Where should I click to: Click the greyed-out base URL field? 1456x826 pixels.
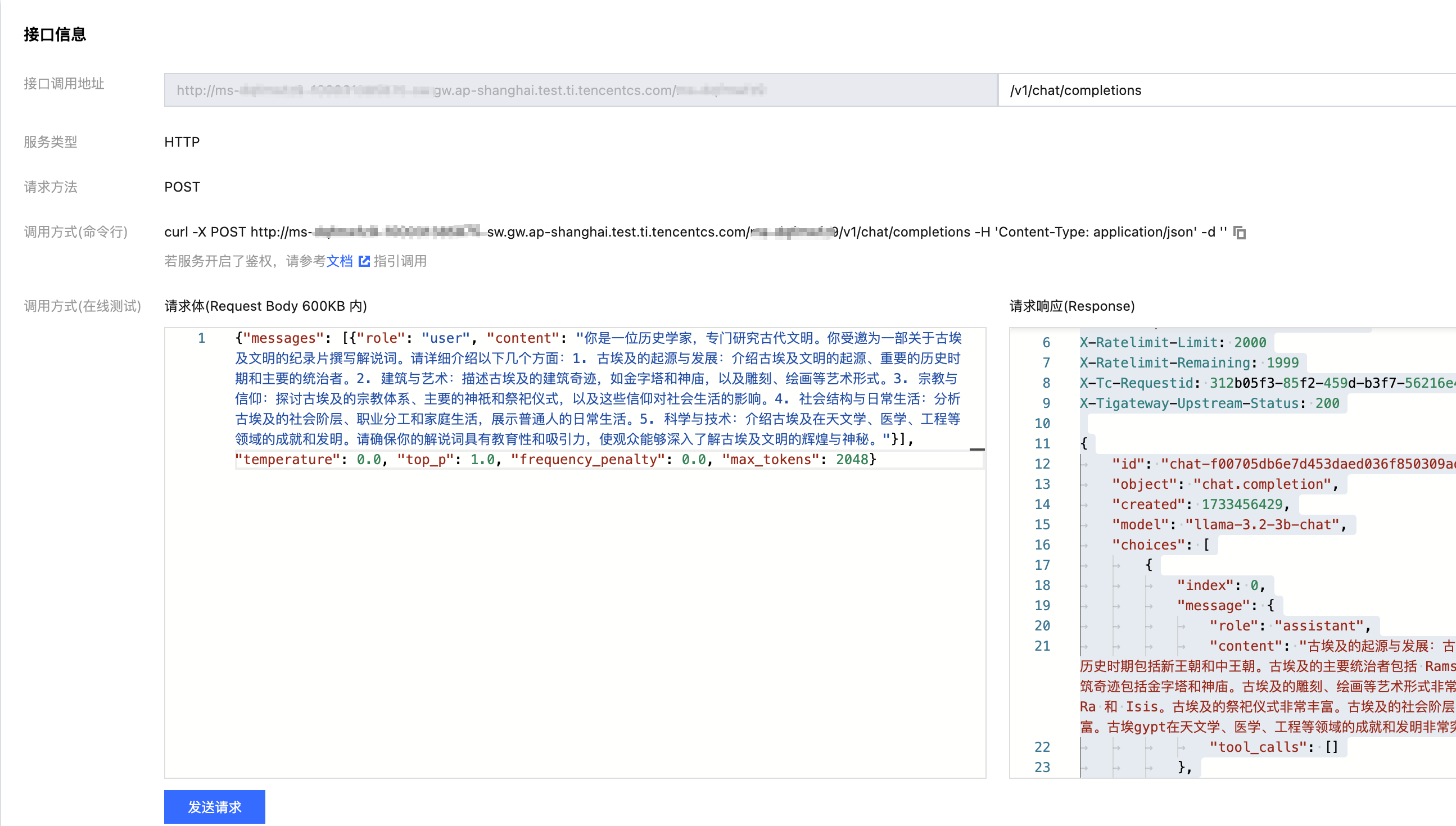580,90
